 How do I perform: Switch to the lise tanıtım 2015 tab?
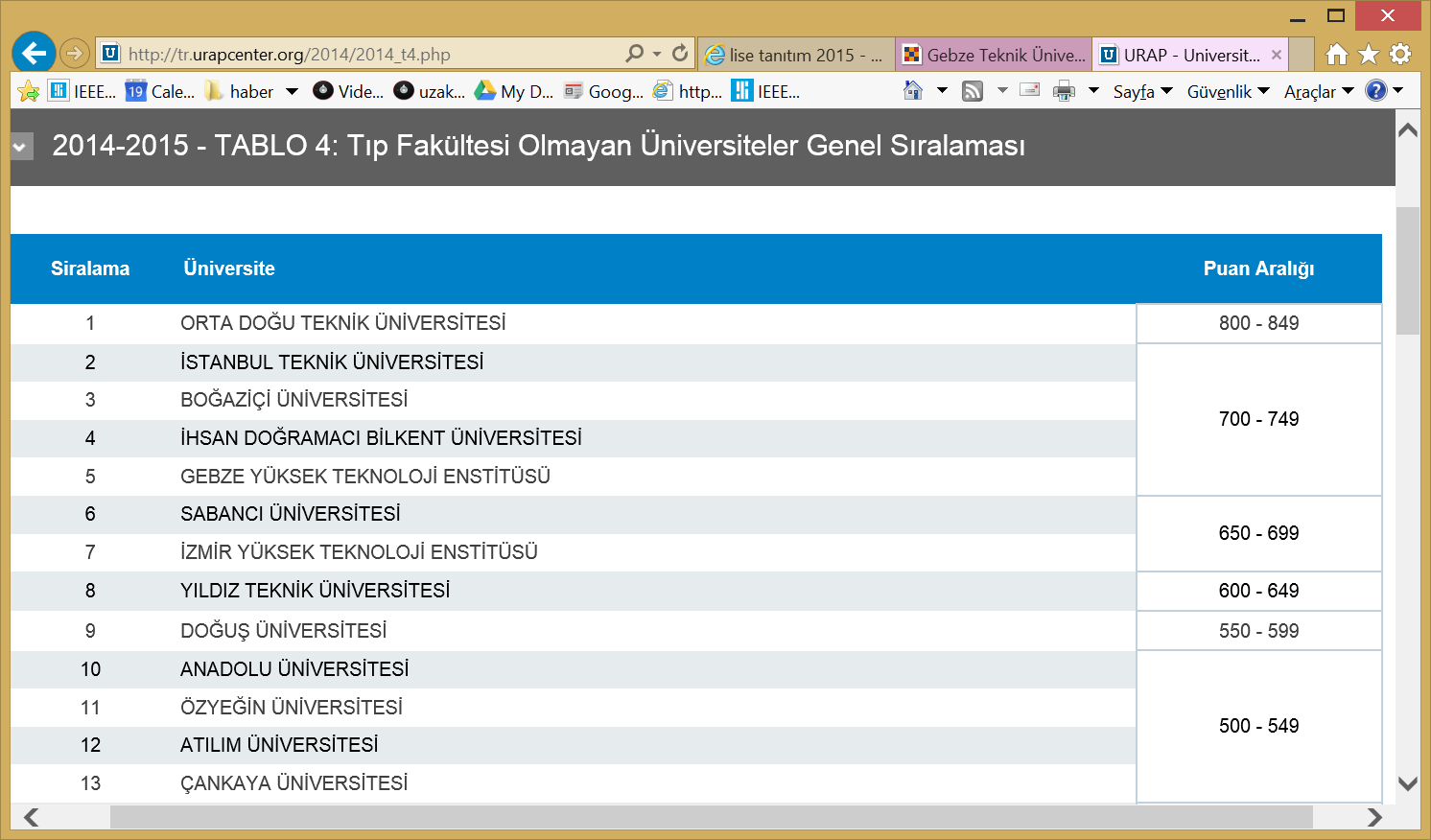[x=796, y=55]
